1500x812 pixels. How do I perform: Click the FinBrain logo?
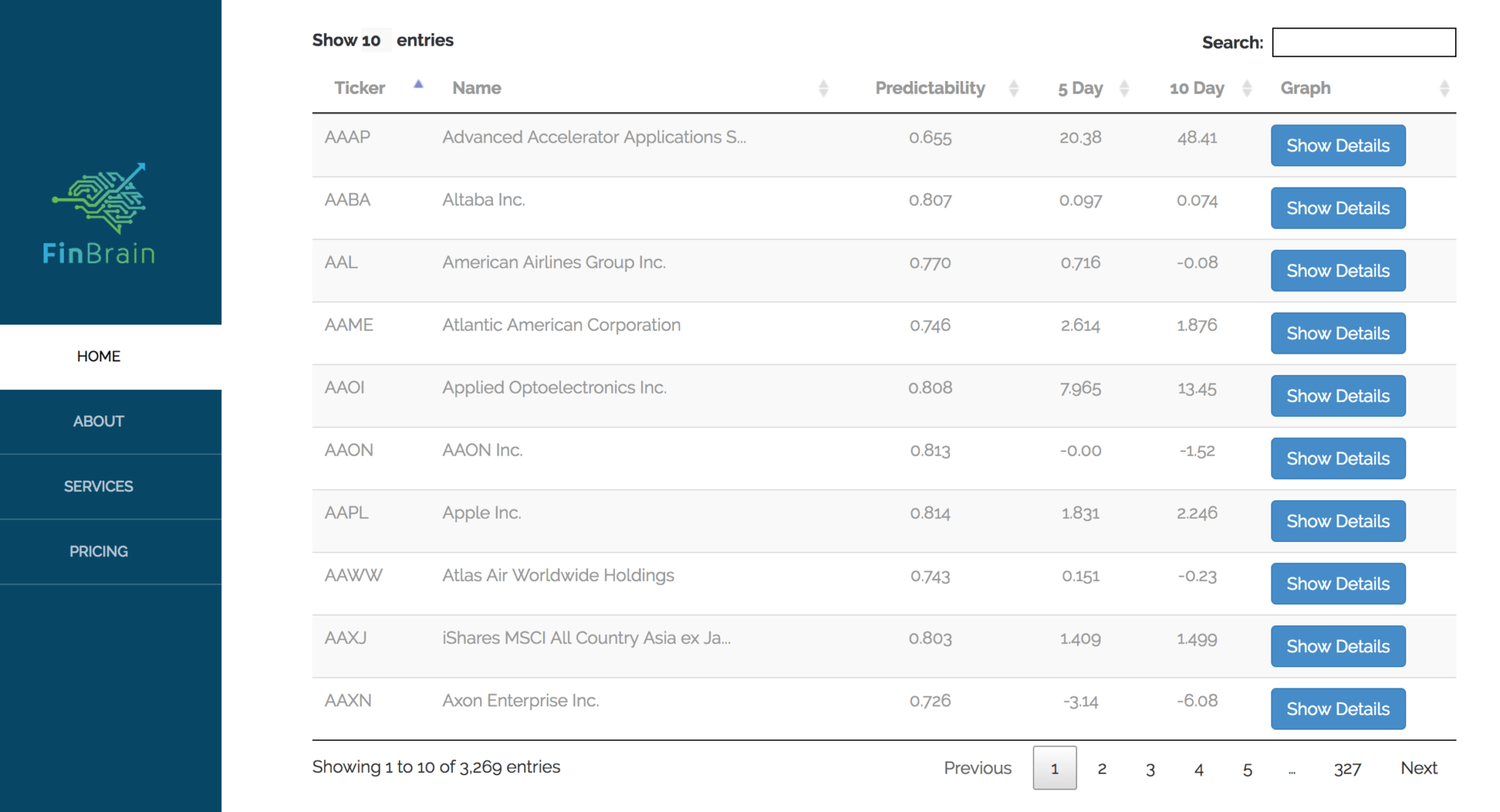(x=99, y=214)
